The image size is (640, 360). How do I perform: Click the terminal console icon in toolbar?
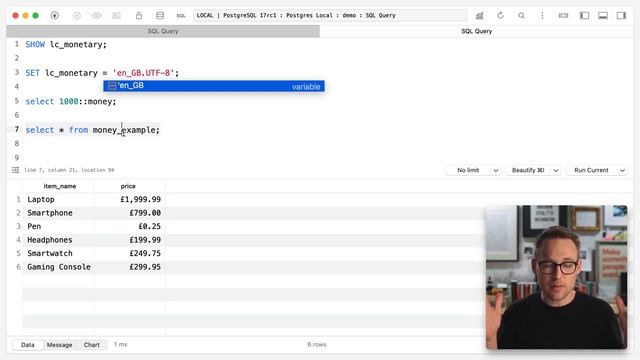pos(563,16)
